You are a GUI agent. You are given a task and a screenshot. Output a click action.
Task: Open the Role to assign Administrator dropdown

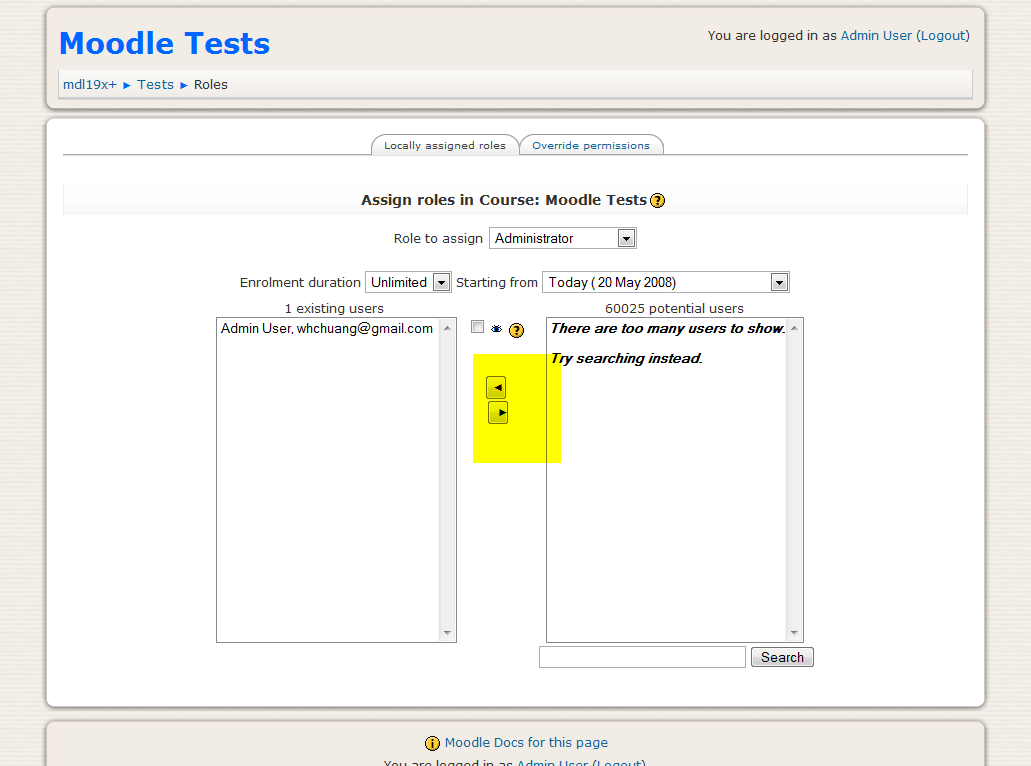click(562, 238)
